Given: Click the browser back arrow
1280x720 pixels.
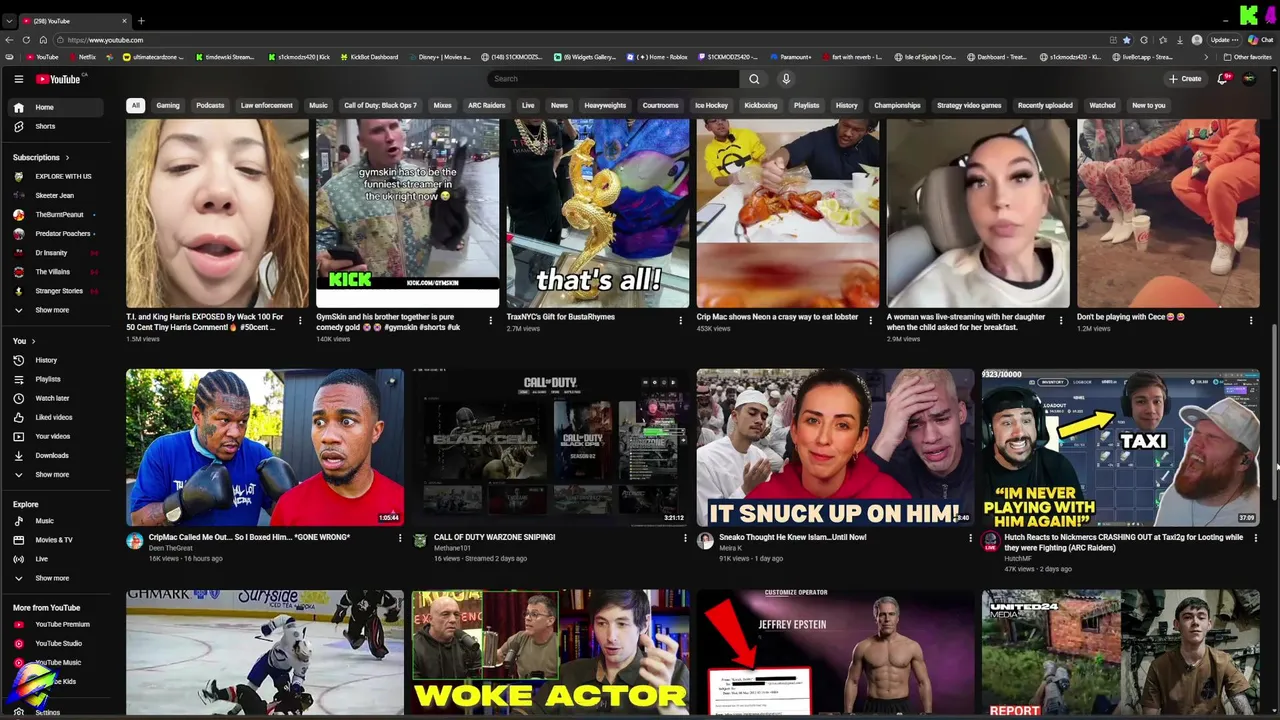Looking at the screenshot, I should point(9,40).
